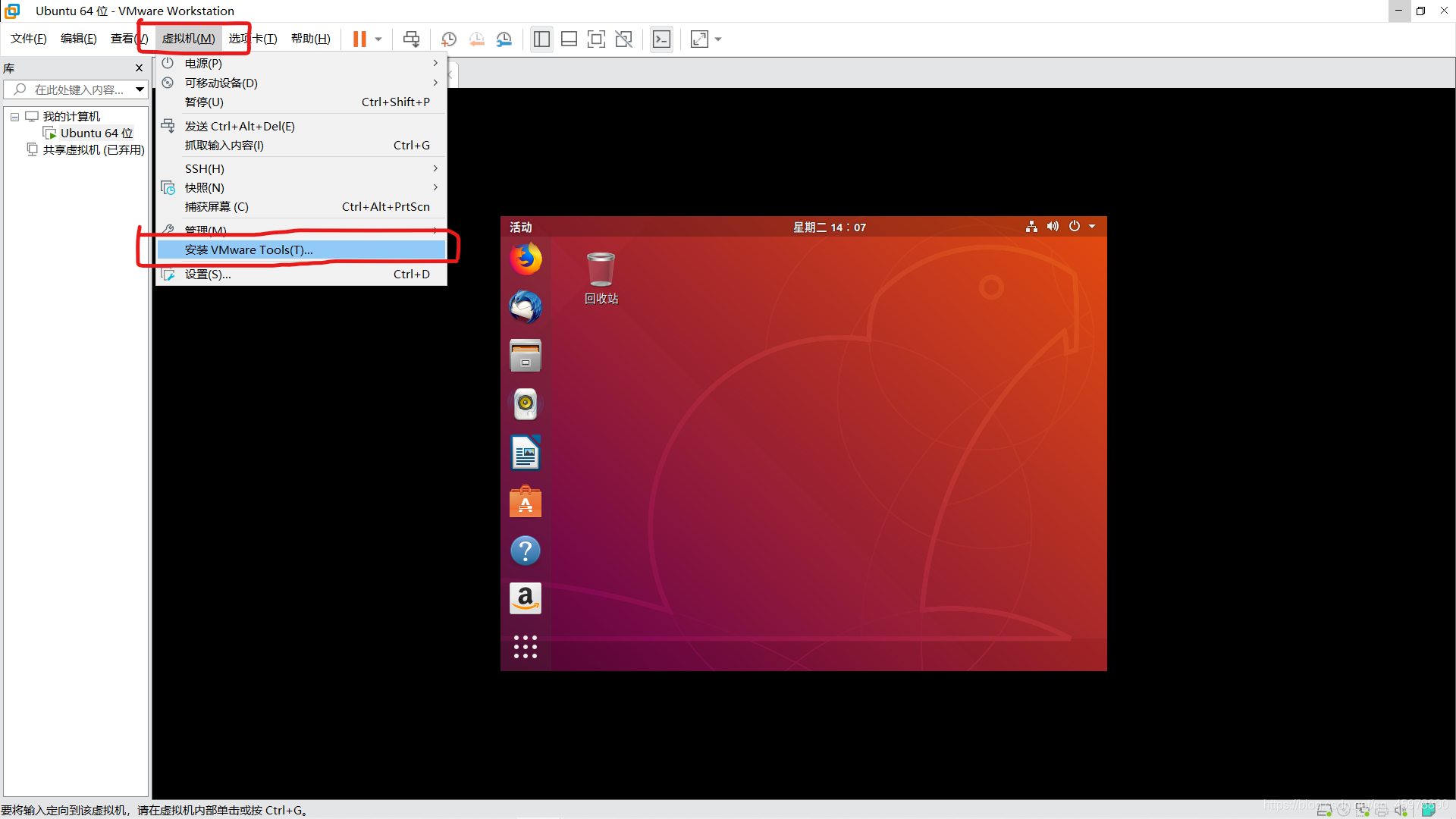Pause the virtual machine with orange pause button

(359, 39)
